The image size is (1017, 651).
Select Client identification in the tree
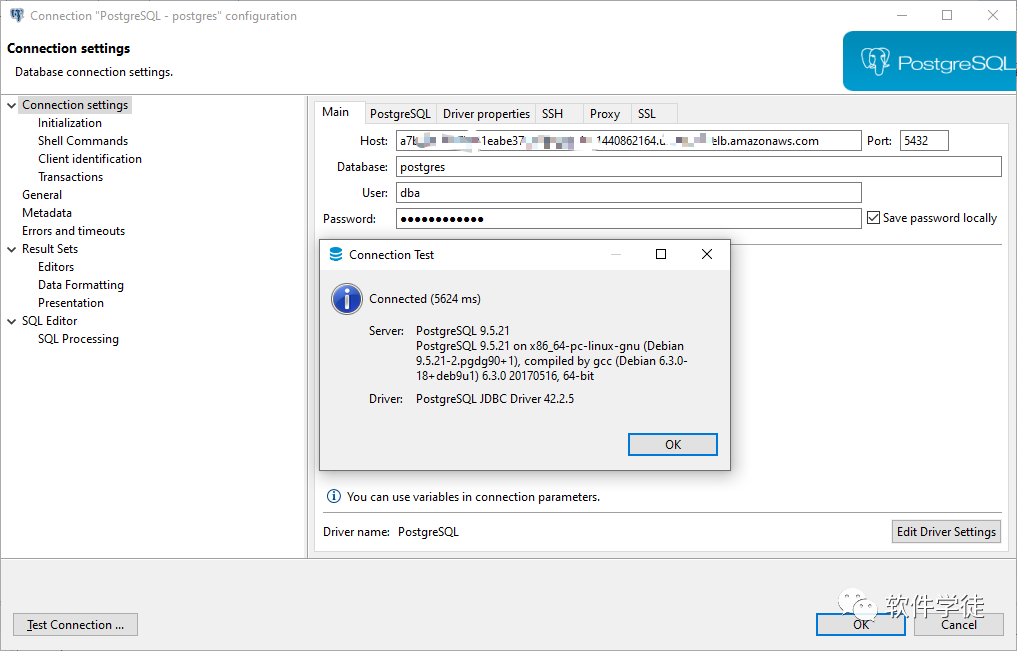(90, 159)
